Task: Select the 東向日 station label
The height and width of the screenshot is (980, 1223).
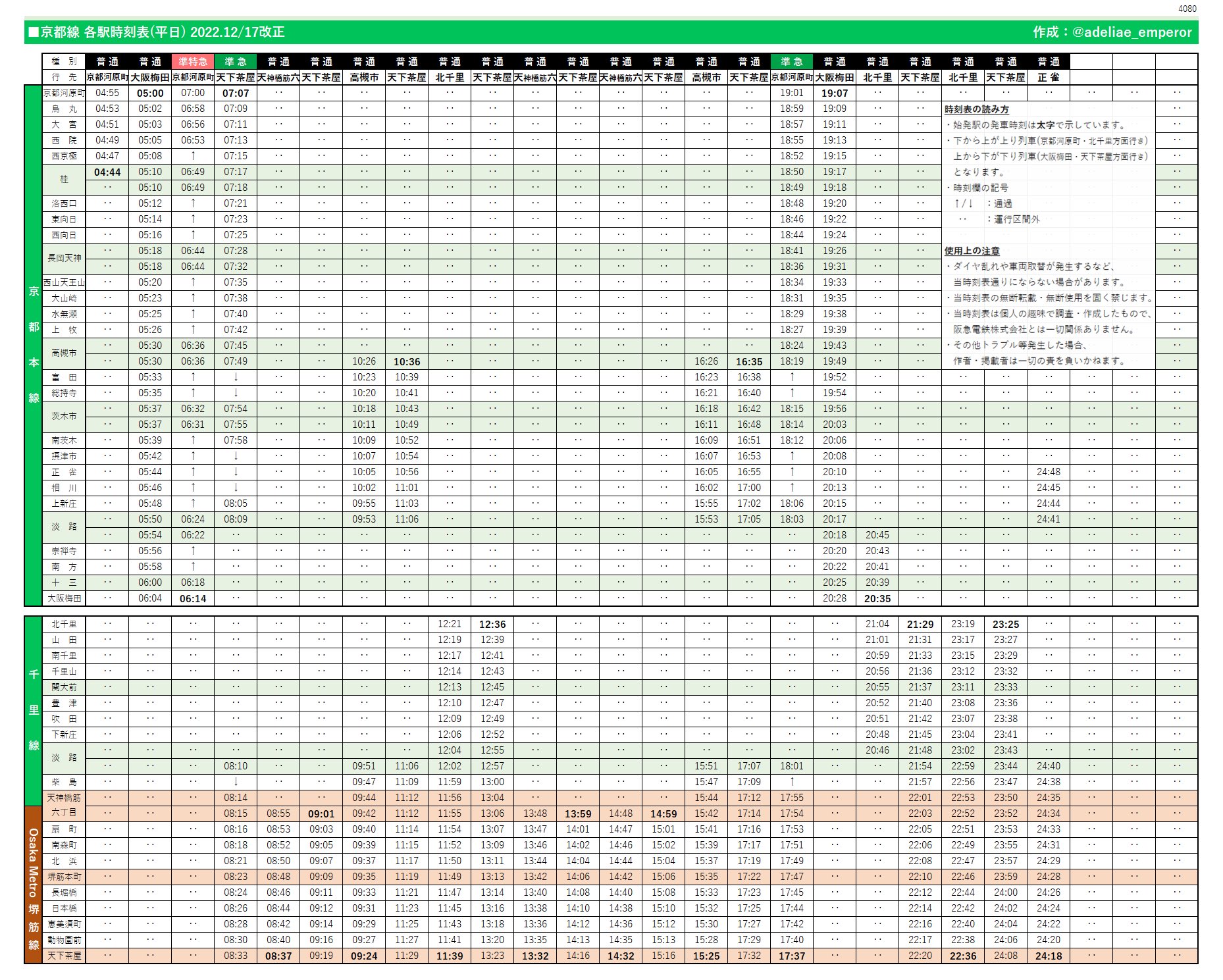Action: pyautogui.click(x=64, y=219)
